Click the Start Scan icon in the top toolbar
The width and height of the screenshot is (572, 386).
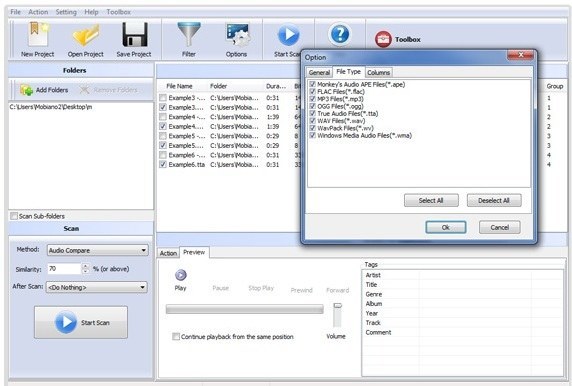[x=289, y=35]
